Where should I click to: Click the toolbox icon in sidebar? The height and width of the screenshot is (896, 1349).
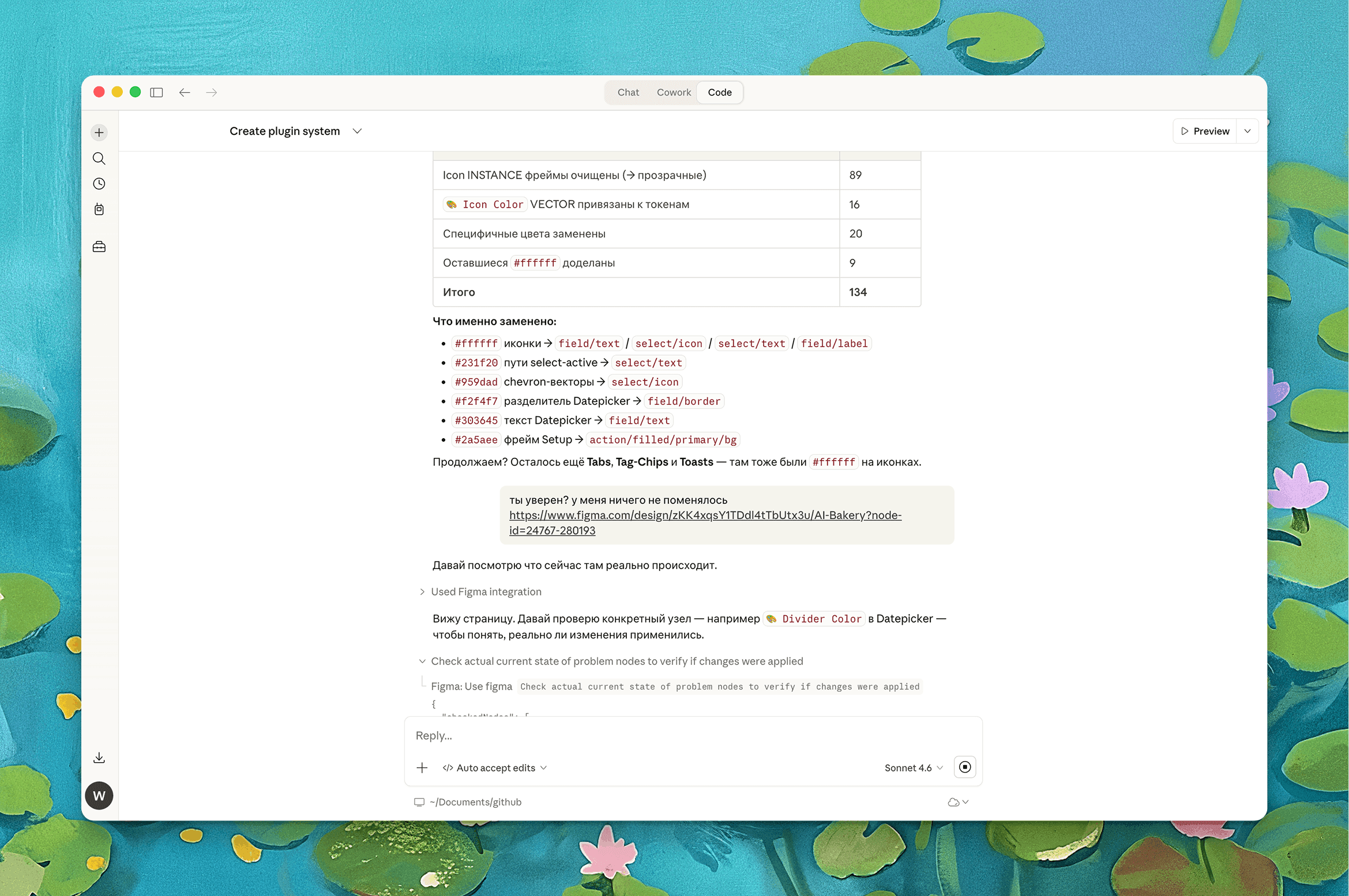click(x=99, y=247)
